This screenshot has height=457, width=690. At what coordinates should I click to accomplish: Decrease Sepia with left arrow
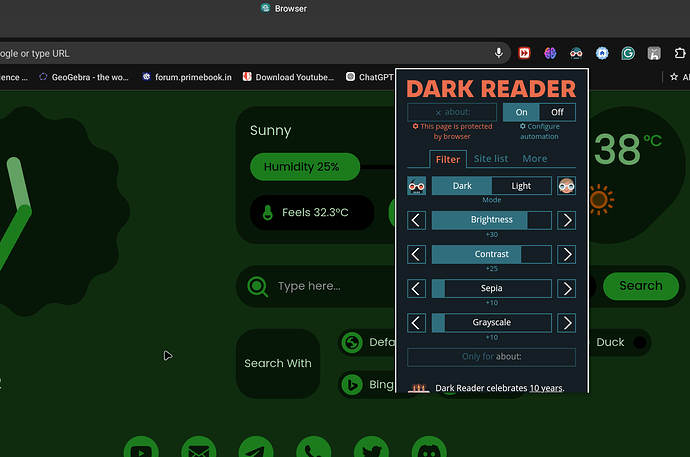click(416, 289)
